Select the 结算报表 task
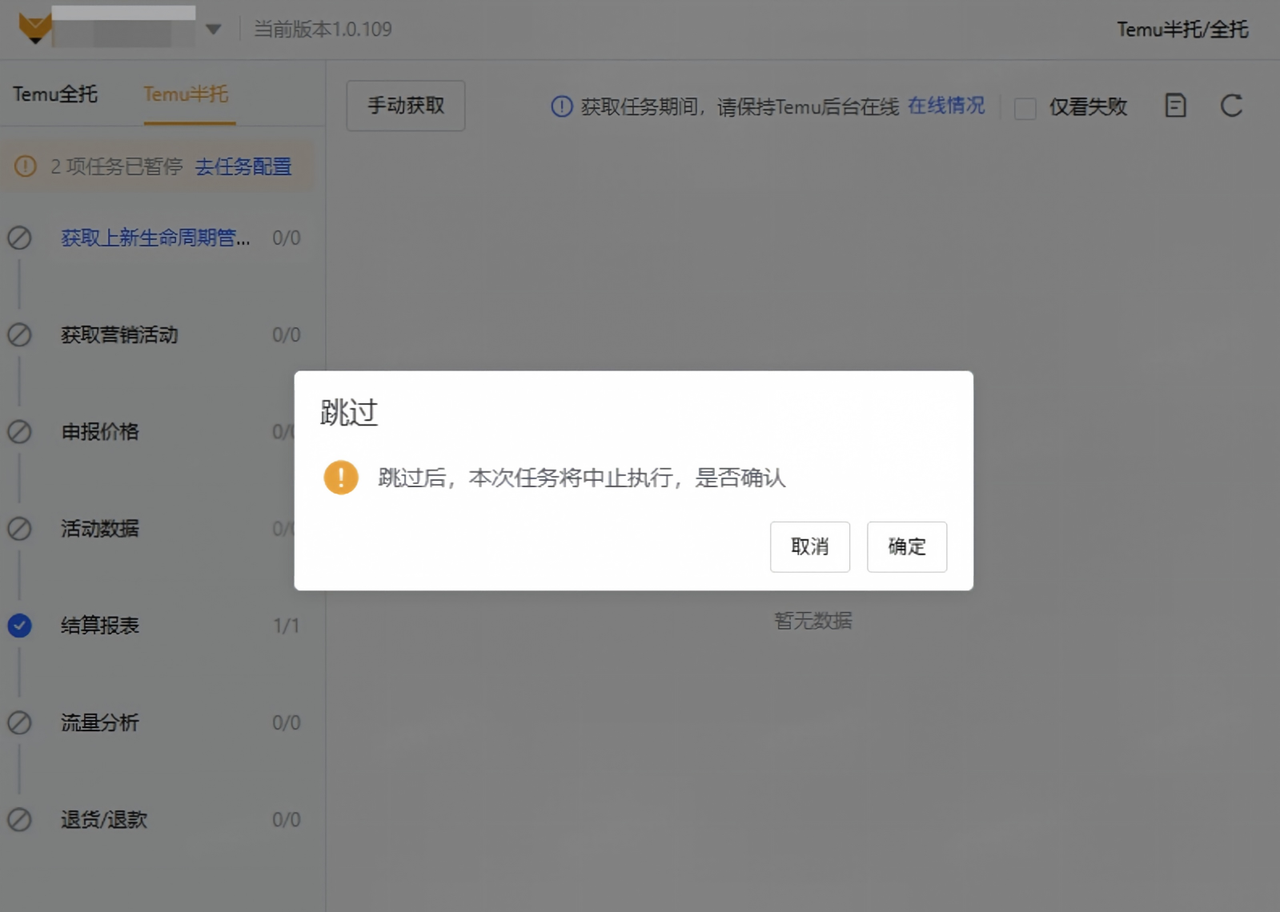The width and height of the screenshot is (1280, 912). point(100,626)
